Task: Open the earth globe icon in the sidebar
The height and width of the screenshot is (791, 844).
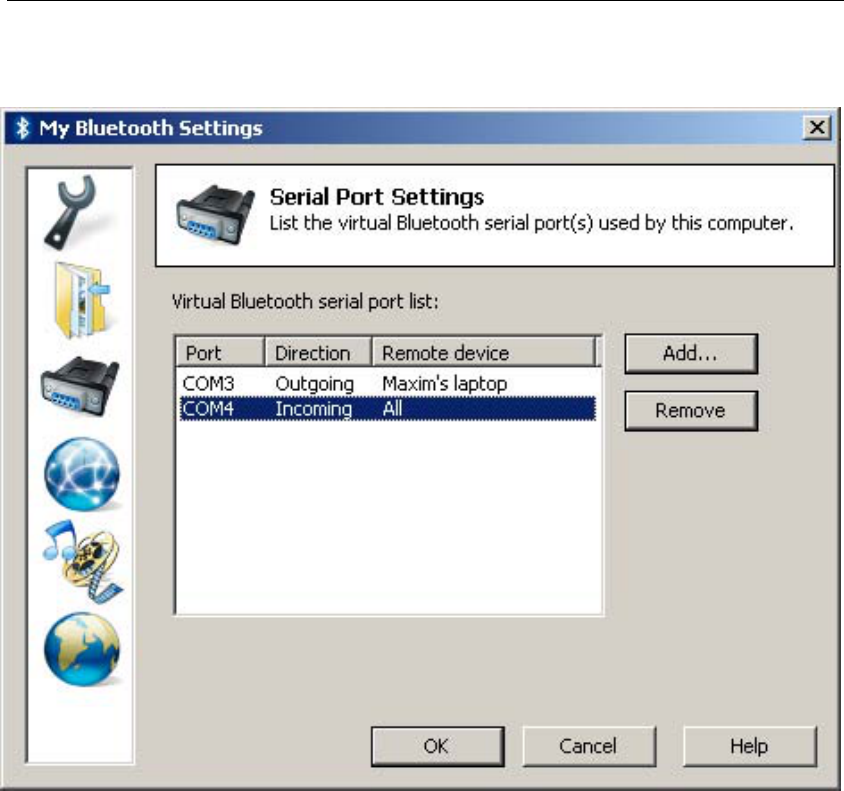Action: click(82, 649)
